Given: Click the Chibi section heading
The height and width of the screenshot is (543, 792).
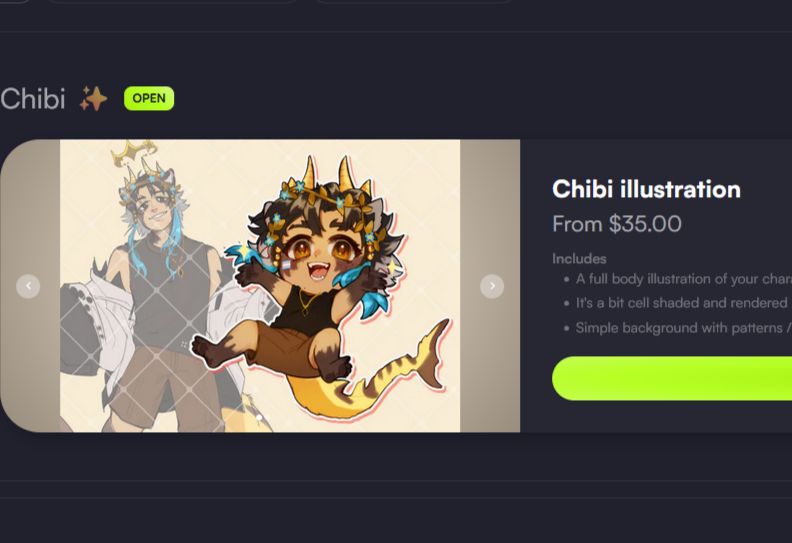Looking at the screenshot, I should click(33, 98).
